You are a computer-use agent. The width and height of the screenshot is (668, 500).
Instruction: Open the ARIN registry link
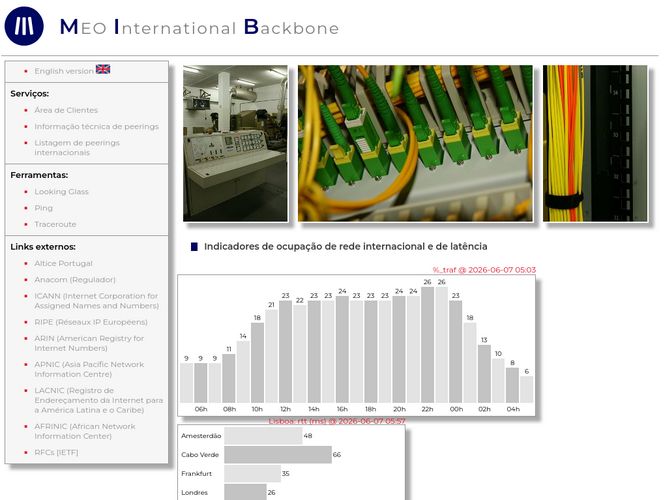[x=89, y=343]
